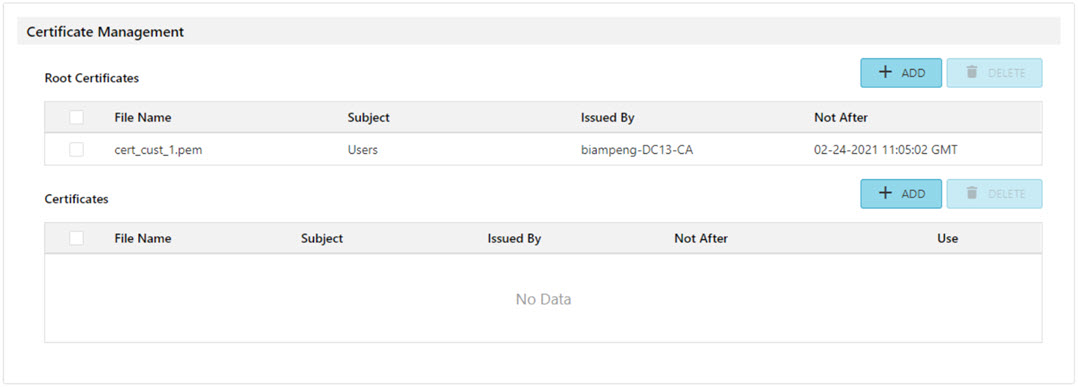Click the Subject header in Root Certificates
The height and width of the screenshot is (387, 1078).
point(368,118)
